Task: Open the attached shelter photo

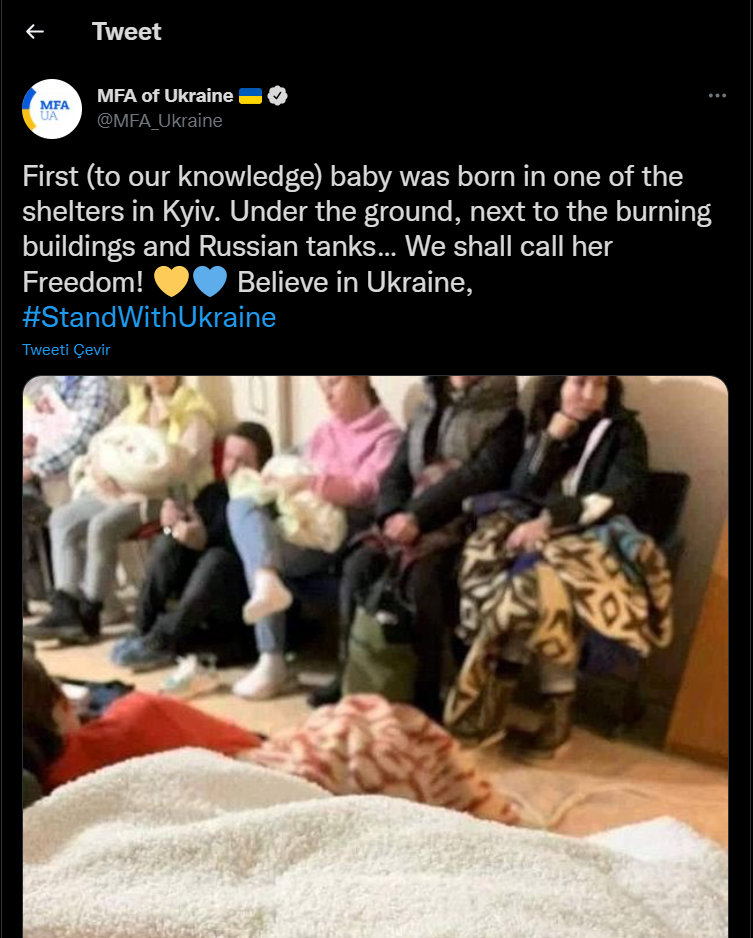Action: pyautogui.click(x=376, y=657)
